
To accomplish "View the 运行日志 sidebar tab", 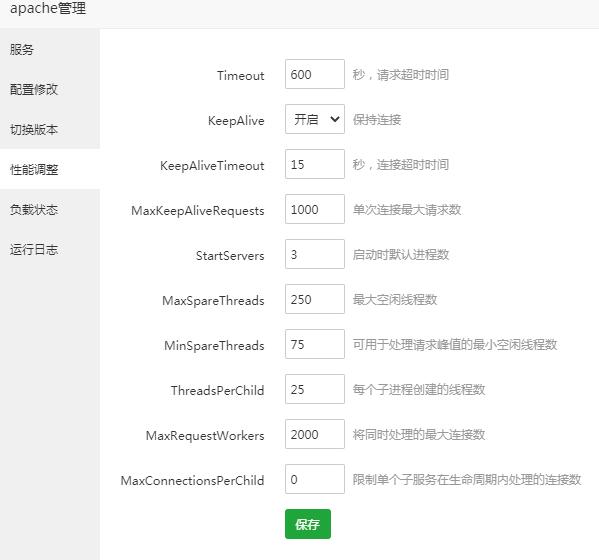I will 50,249.
